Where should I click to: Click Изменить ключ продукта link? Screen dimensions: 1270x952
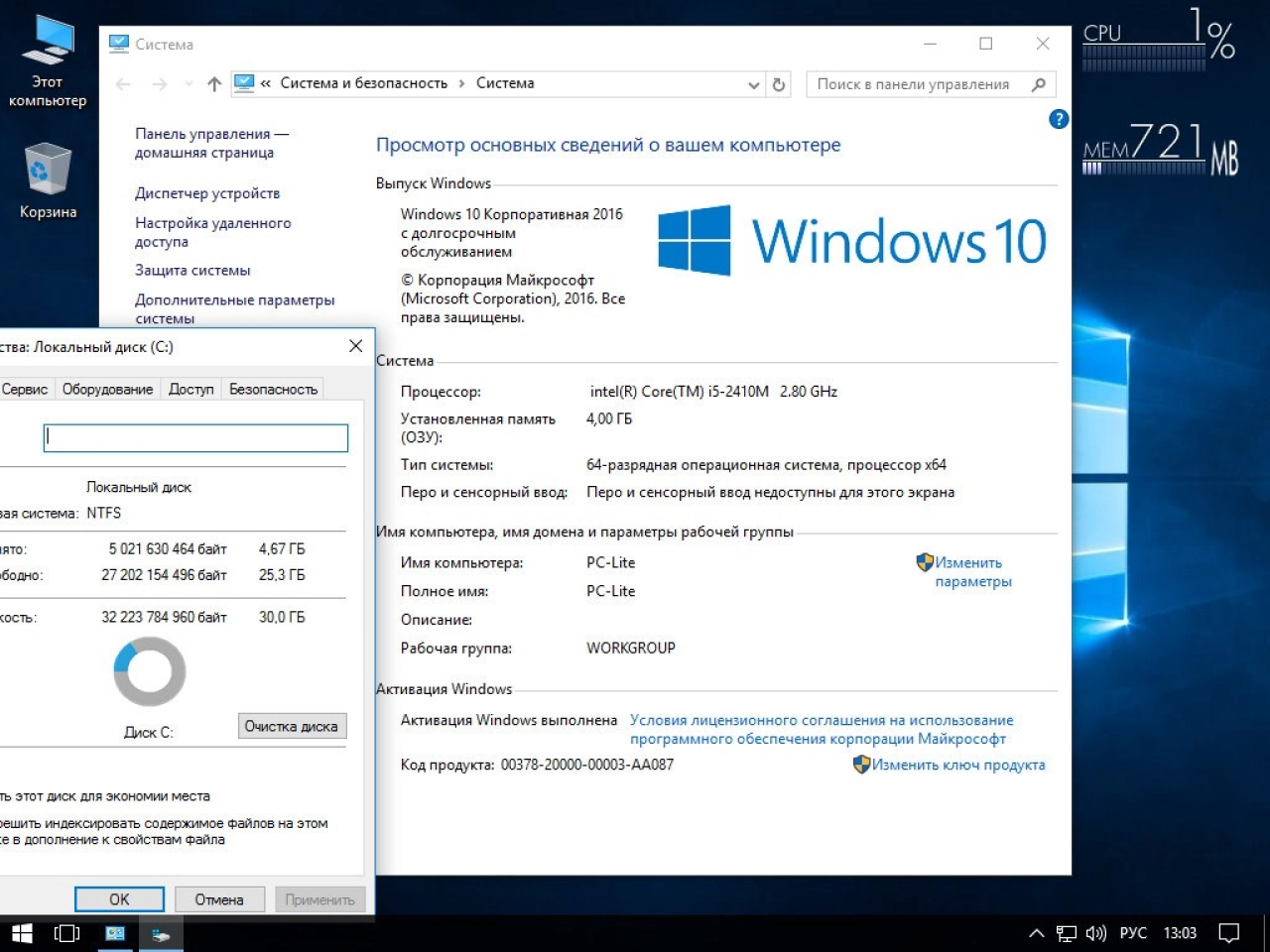click(x=958, y=765)
